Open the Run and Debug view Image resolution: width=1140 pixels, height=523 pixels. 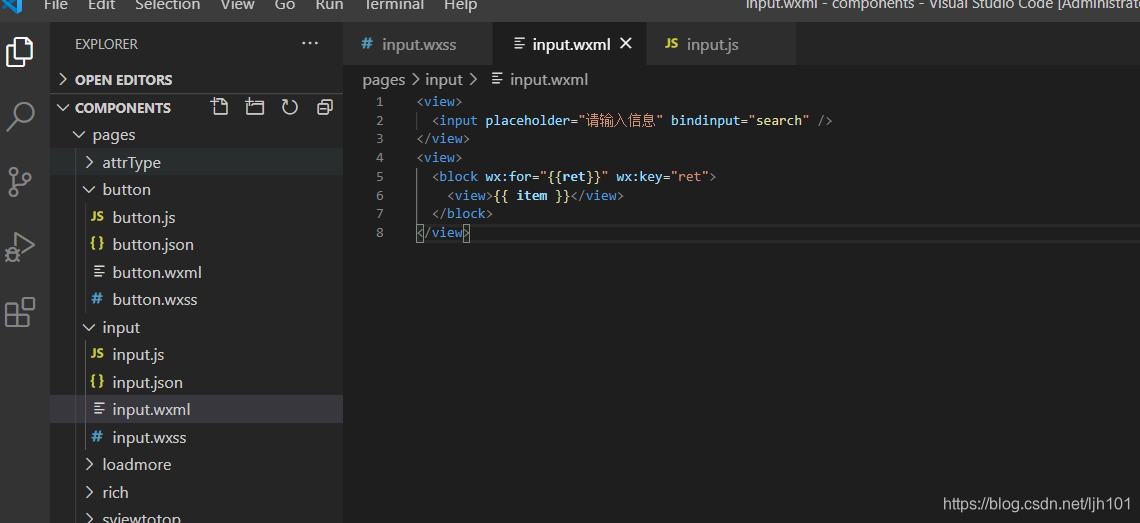click(x=20, y=247)
